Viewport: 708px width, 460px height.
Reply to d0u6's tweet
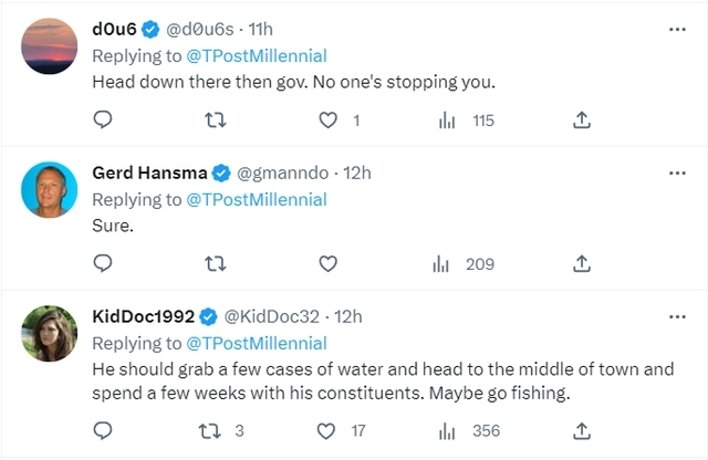(104, 120)
